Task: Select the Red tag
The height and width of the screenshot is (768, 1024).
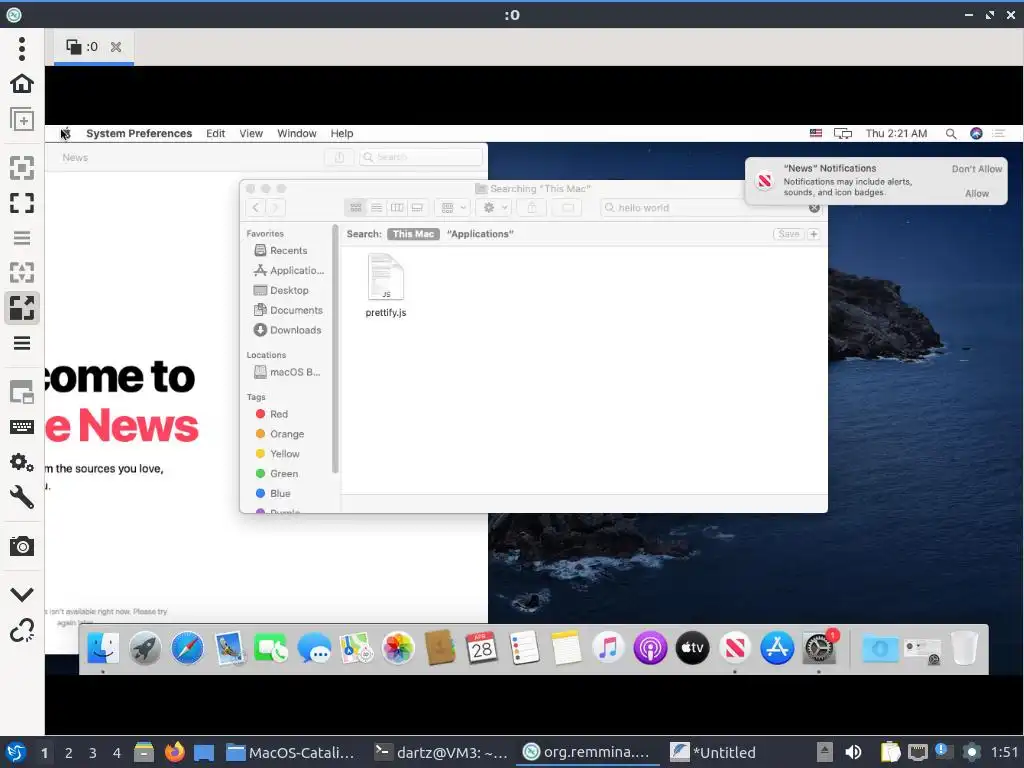Action: pos(272,414)
